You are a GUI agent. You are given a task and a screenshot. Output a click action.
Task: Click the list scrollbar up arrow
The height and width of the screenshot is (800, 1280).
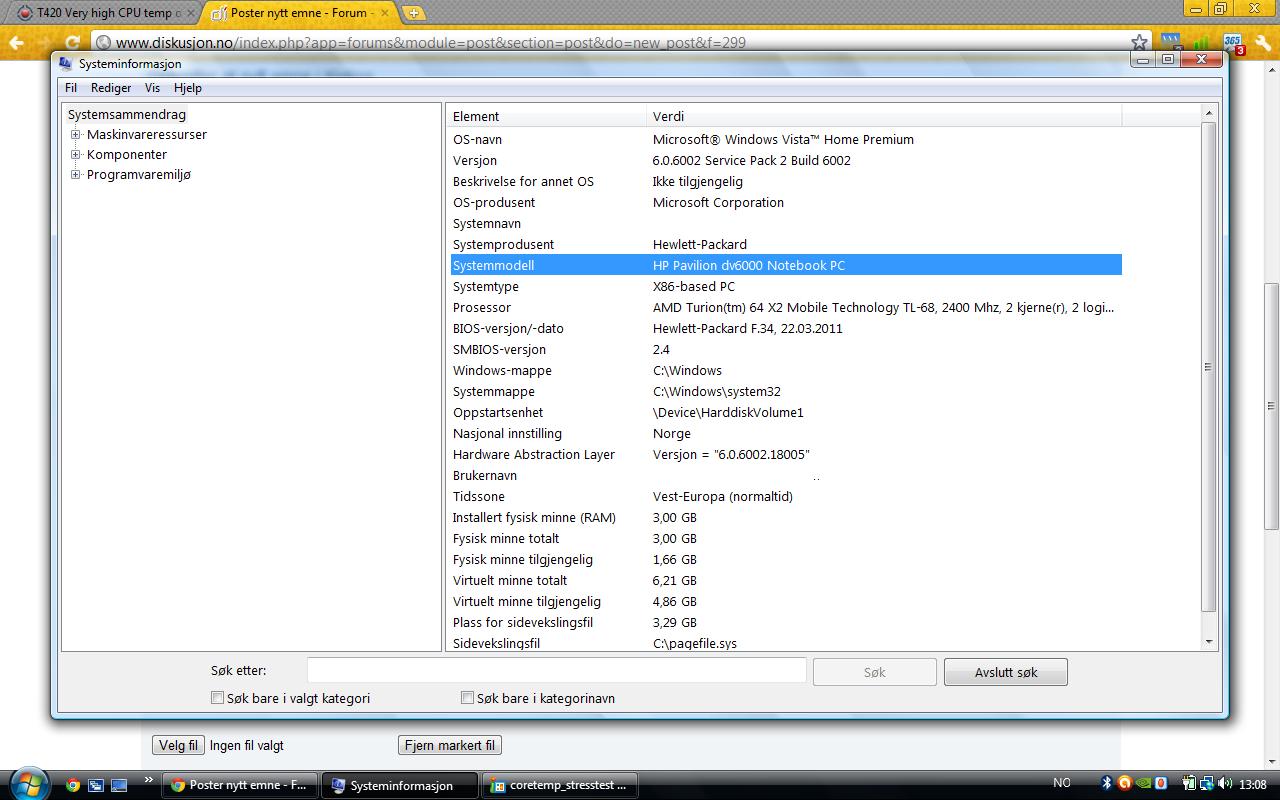tap(1208, 113)
